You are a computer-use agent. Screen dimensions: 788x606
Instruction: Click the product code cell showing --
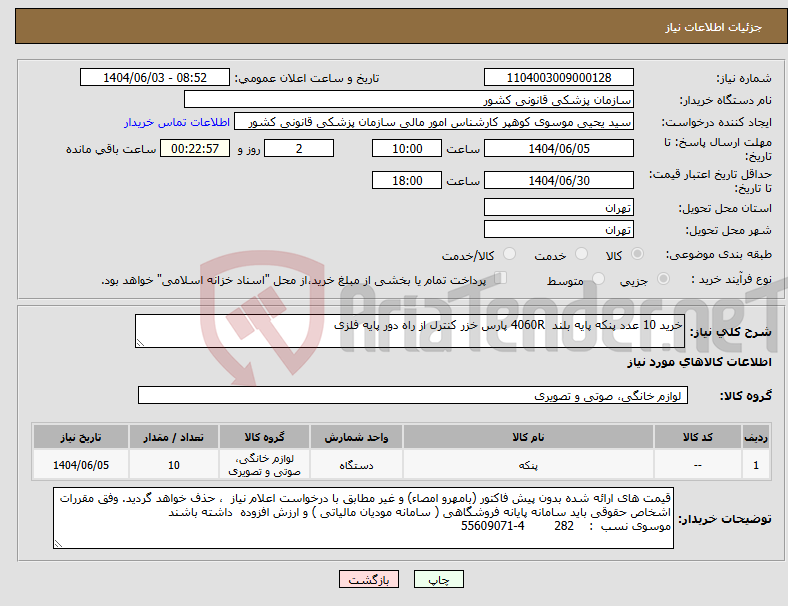click(698, 465)
